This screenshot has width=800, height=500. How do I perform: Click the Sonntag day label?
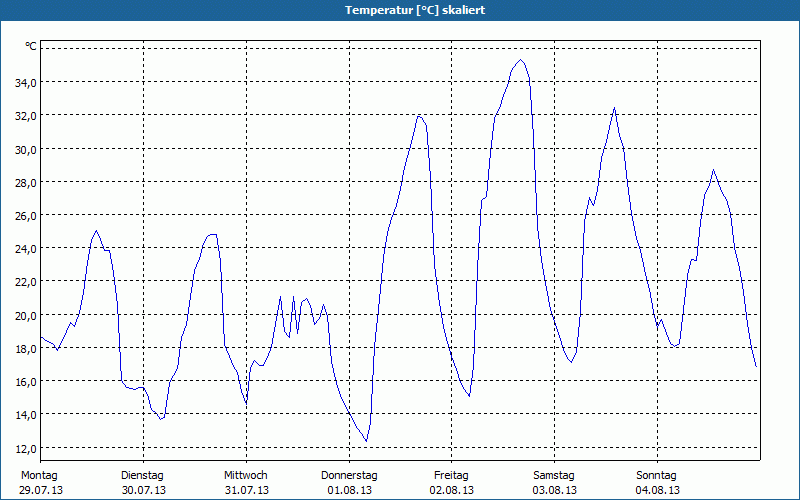coord(657,476)
